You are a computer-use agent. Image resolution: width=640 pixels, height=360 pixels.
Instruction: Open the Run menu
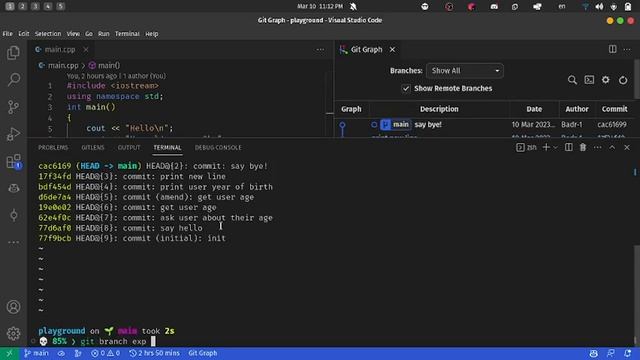pyautogui.click(x=104, y=34)
